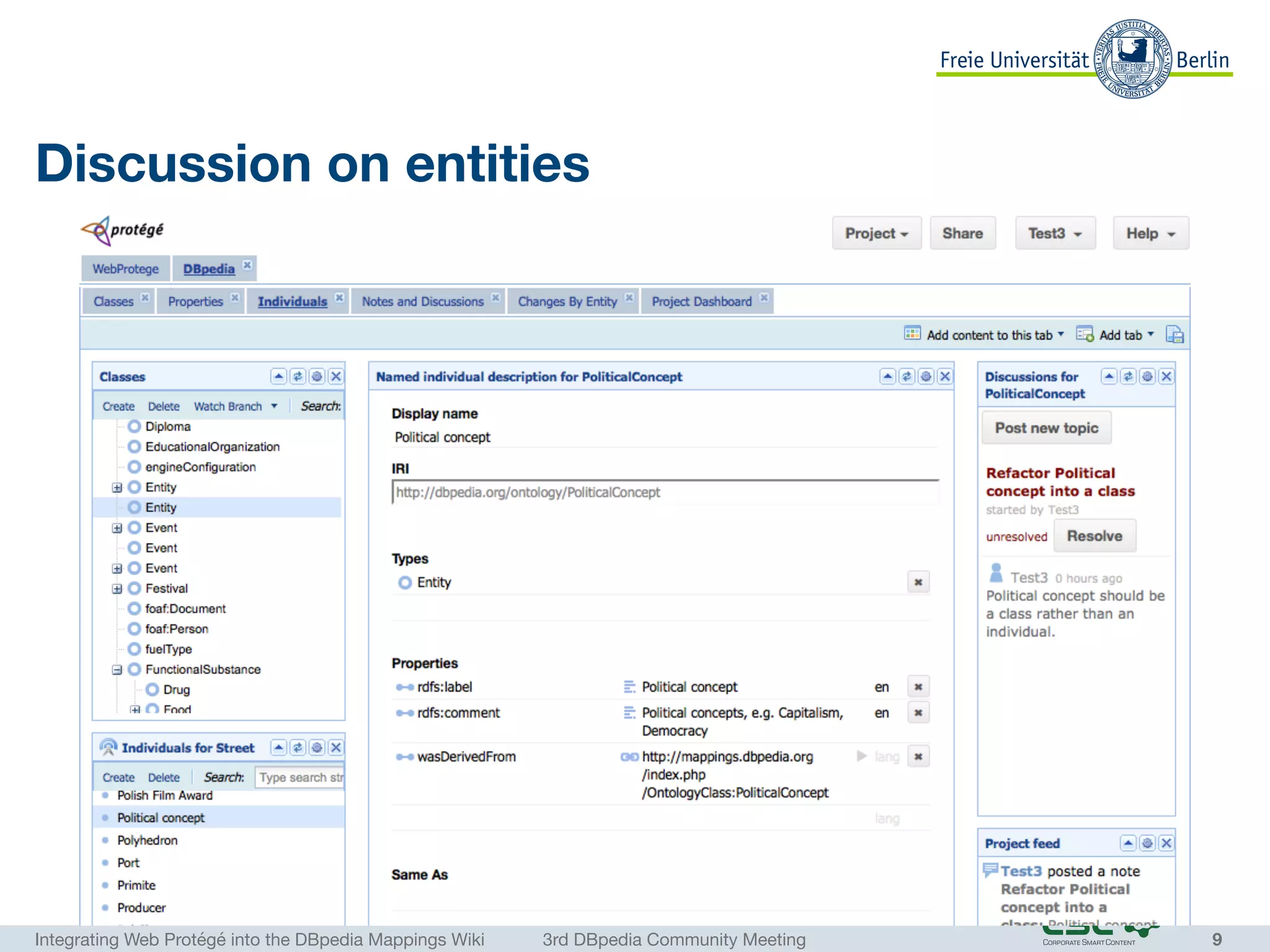Viewport: 1270px width, 952px height.
Task: Open Project feed panel settings gear
Action: click(1147, 843)
